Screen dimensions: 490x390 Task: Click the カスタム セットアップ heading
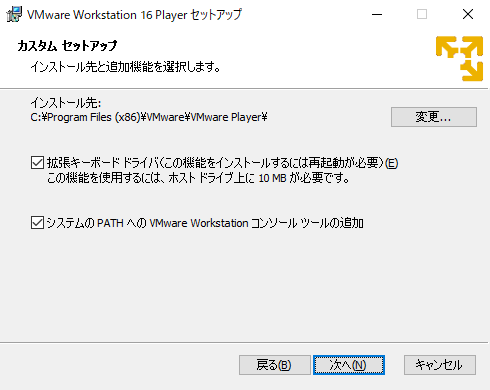coord(67,46)
